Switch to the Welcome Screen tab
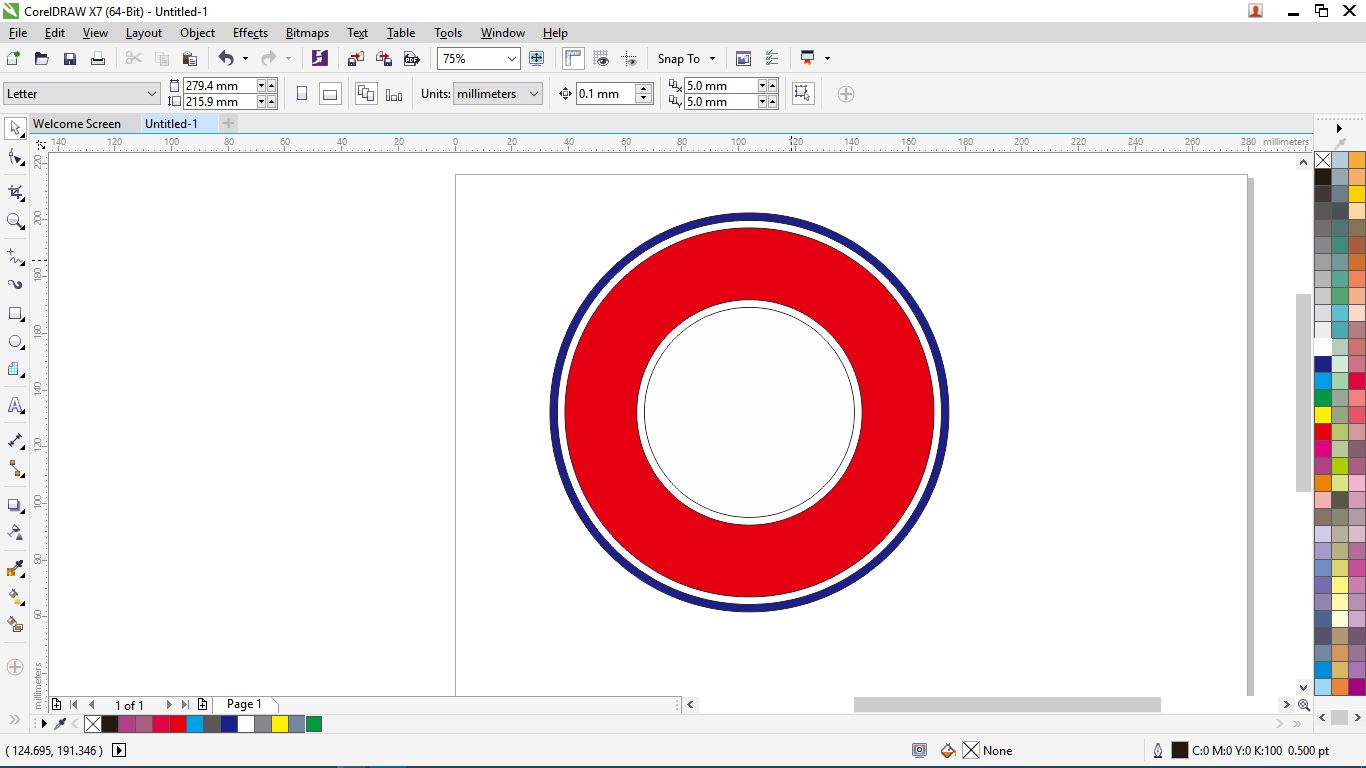The image size is (1366, 768). [77, 124]
